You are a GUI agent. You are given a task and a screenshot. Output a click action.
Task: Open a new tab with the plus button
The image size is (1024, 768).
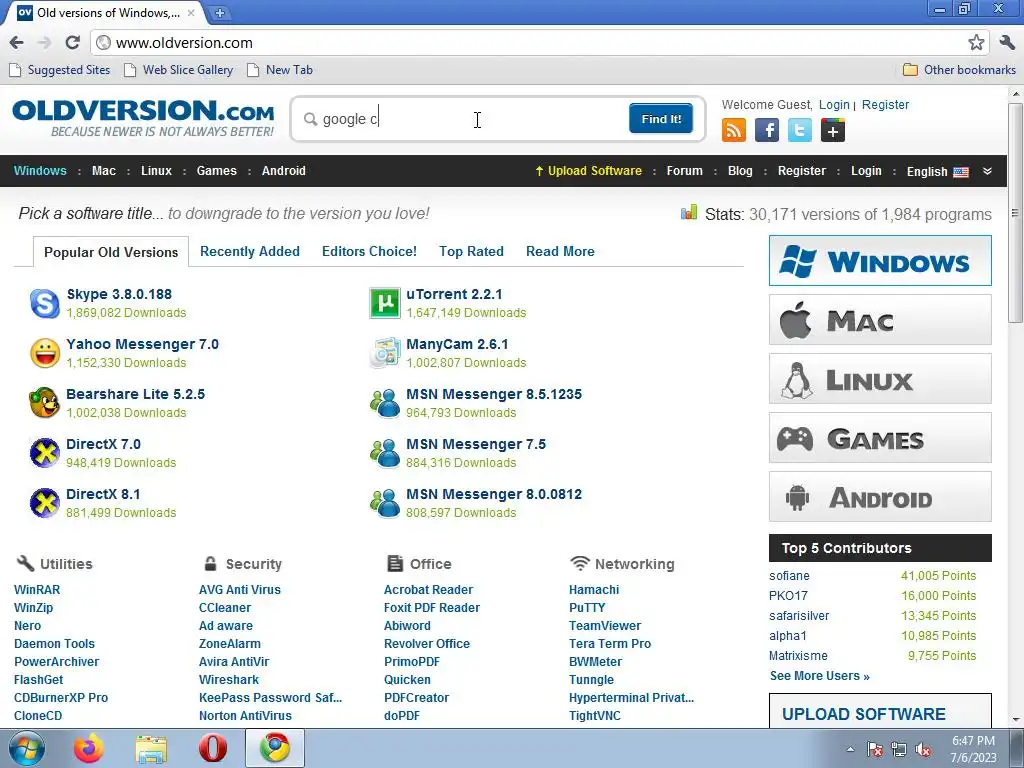tap(220, 12)
